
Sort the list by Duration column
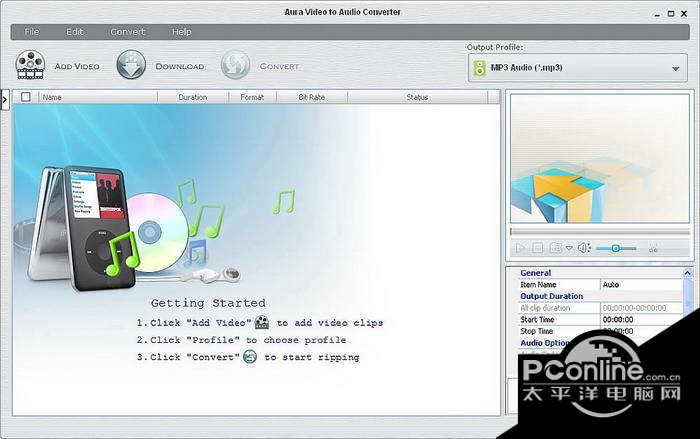tap(193, 97)
